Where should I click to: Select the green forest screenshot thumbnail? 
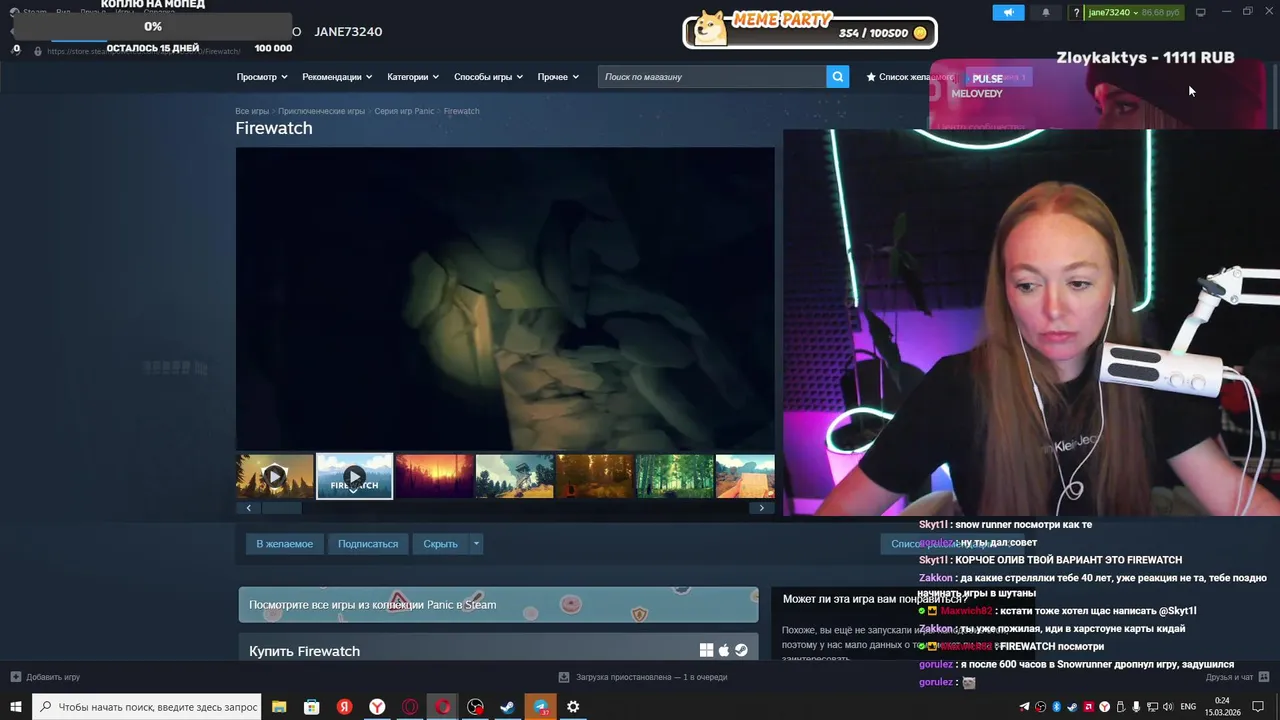coord(675,477)
